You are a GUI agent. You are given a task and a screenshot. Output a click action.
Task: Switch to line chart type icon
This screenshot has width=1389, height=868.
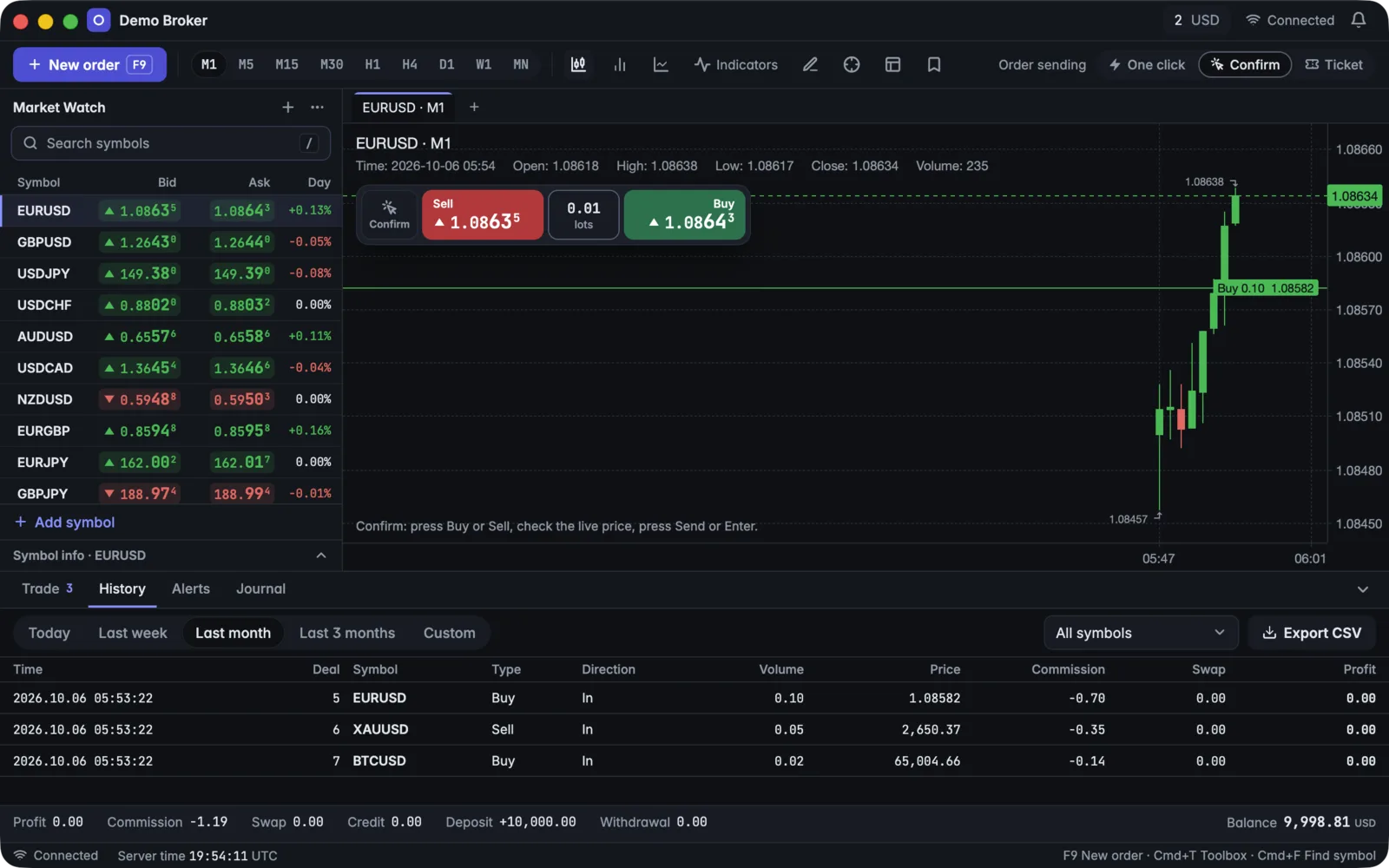tap(661, 64)
